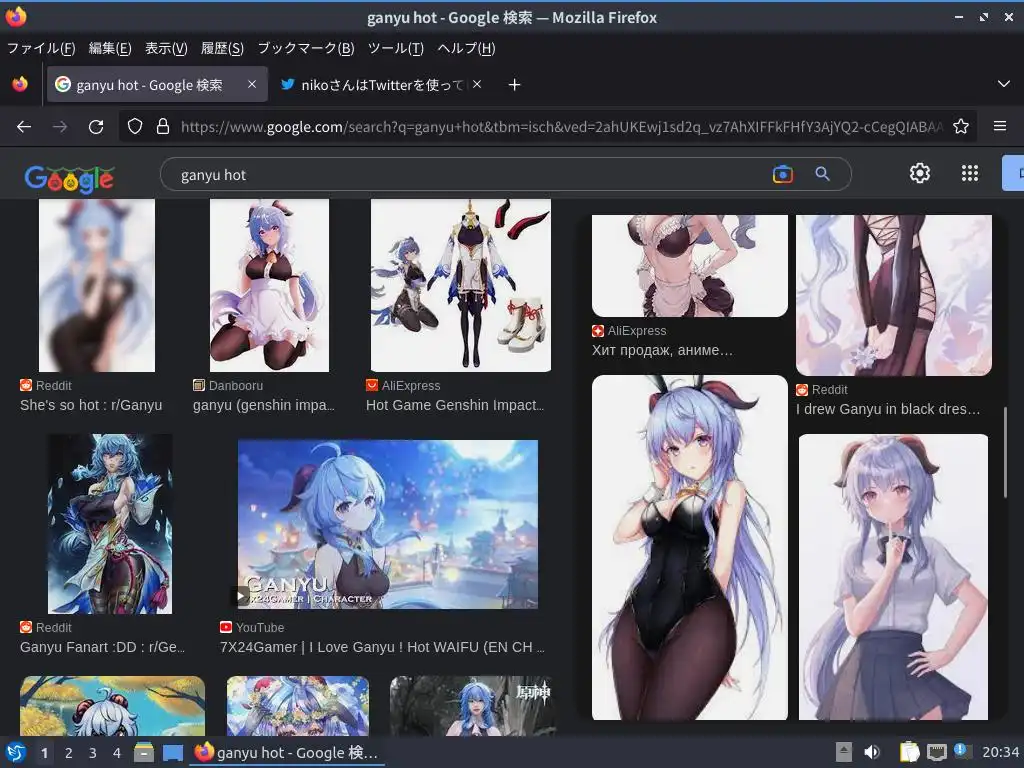Go to Google home via the logo
1024x768 pixels.
pyautogui.click(x=69, y=178)
